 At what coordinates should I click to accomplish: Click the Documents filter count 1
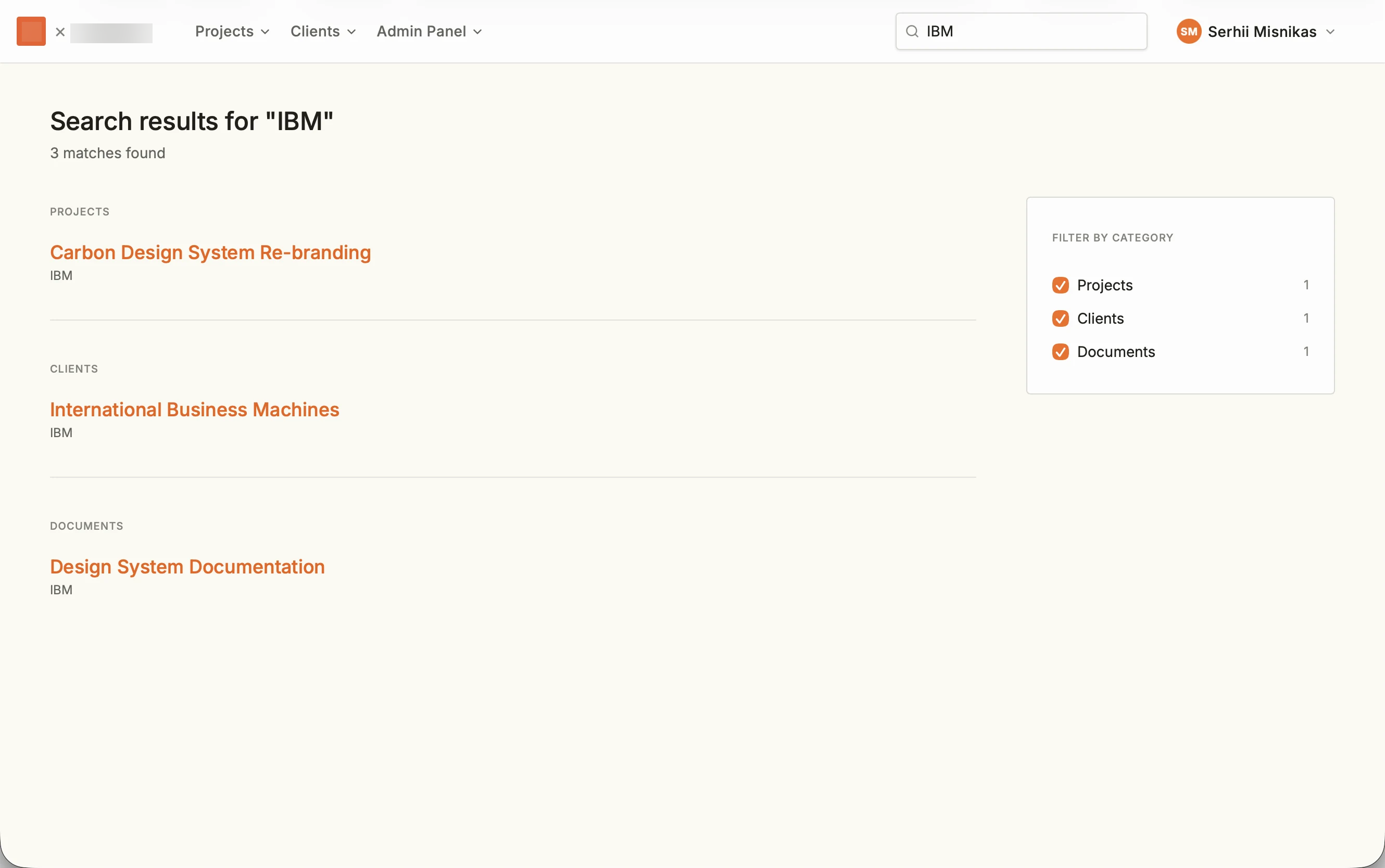(x=1306, y=351)
